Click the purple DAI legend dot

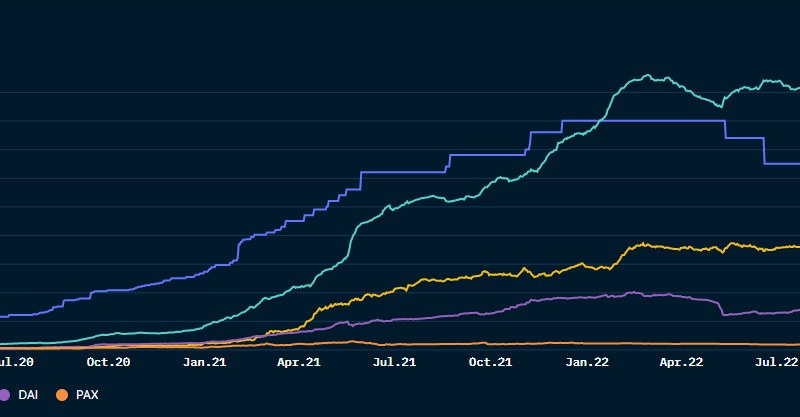[4, 395]
